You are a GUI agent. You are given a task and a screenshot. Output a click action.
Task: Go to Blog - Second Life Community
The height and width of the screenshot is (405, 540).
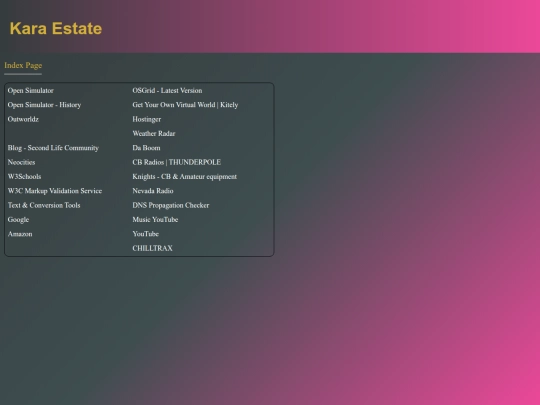[53, 148]
